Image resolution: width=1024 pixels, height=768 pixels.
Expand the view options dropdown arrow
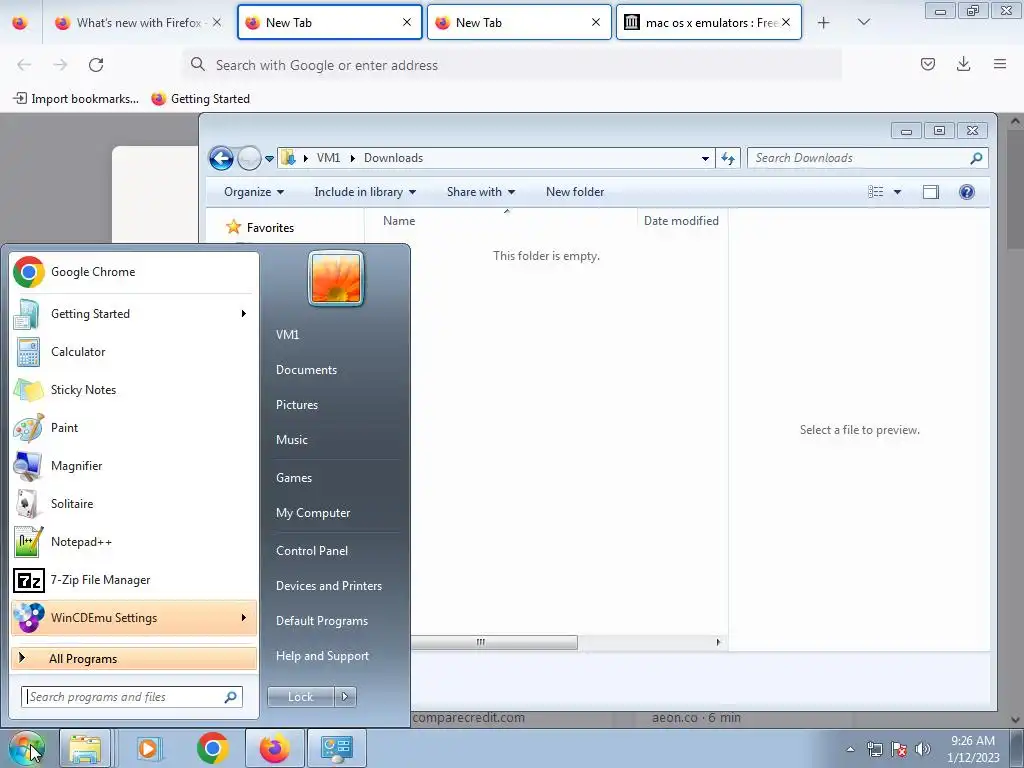click(897, 192)
